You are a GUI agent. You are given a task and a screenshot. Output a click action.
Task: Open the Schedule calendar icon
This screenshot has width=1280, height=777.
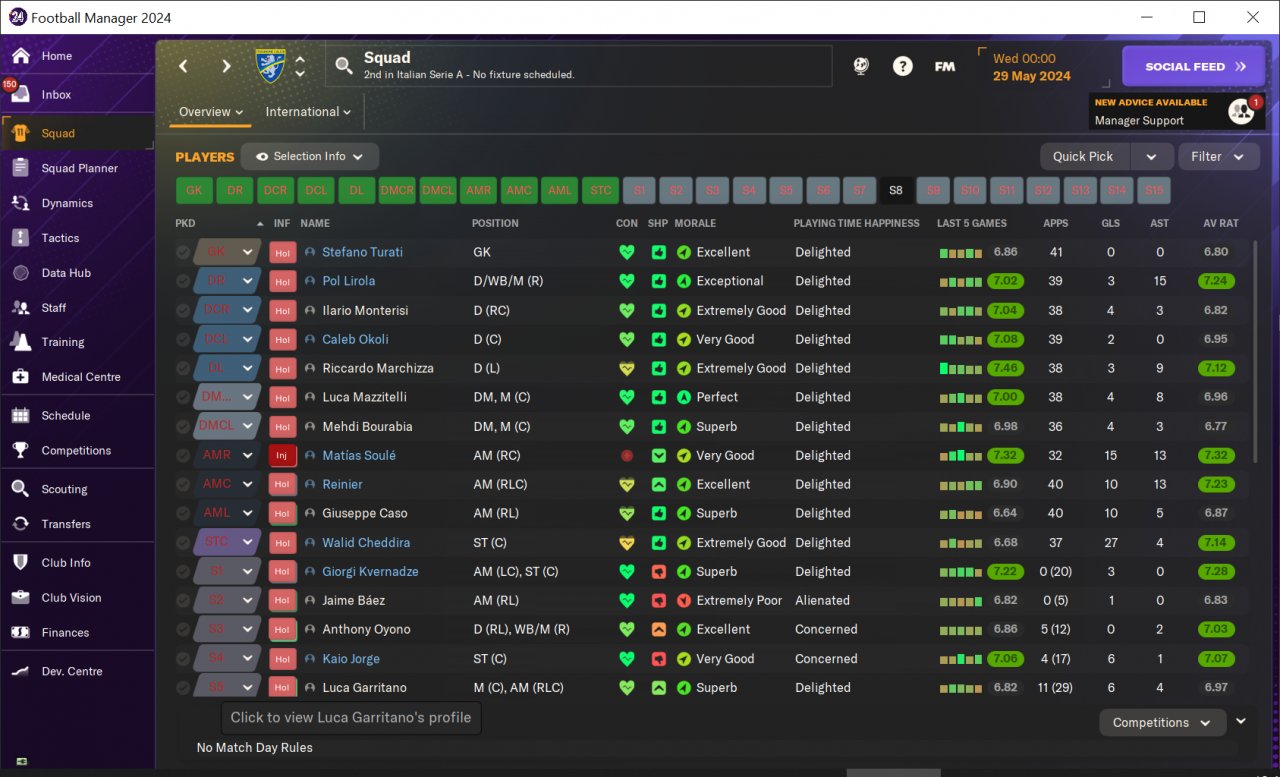click(20, 415)
